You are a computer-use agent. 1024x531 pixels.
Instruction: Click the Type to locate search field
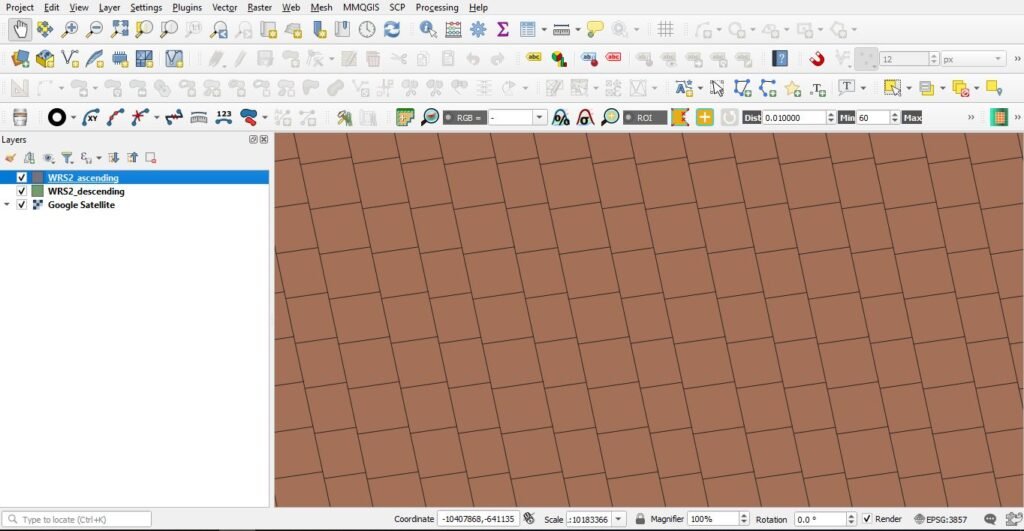coord(82,519)
